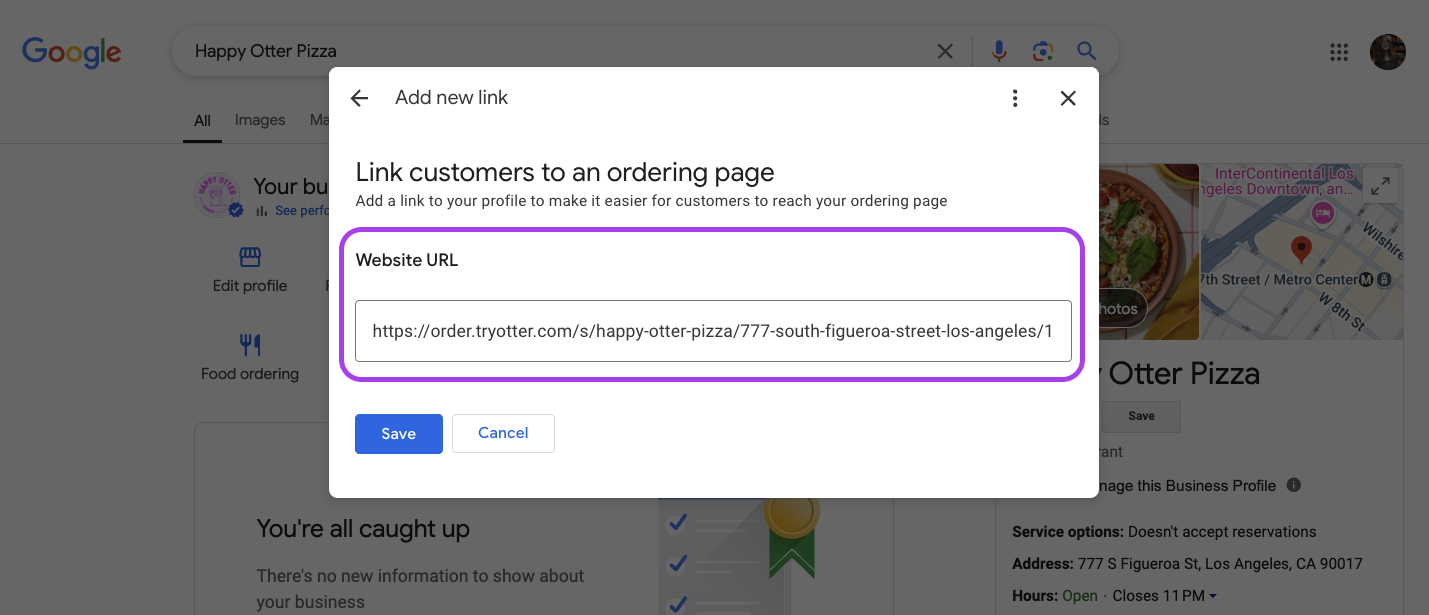Click the red location pin on map
Viewport: 1429px width, 615px height.
pyautogui.click(x=1300, y=250)
